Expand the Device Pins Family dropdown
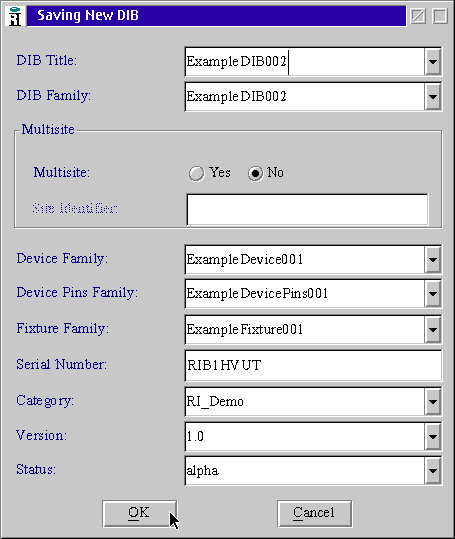 click(433, 294)
